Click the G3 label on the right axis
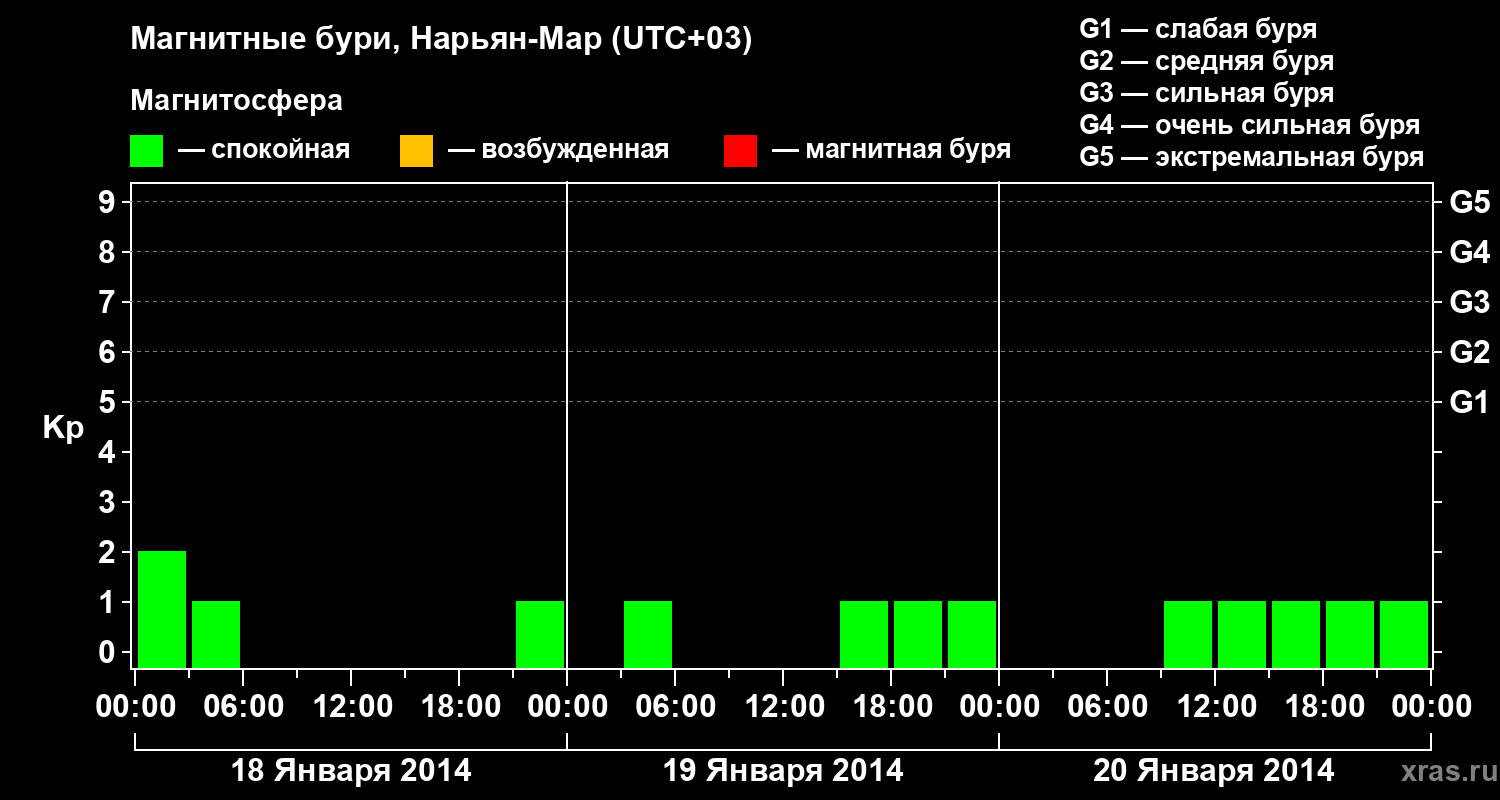This screenshot has width=1500, height=800. point(1470,303)
